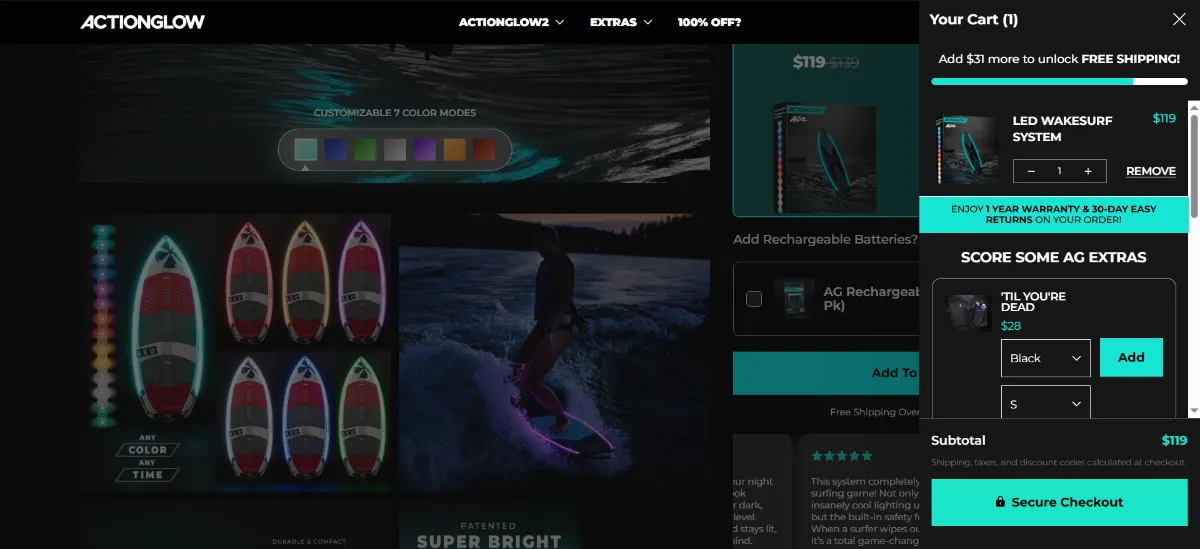Click the free shipping progress bar
The height and width of the screenshot is (549, 1200).
[x=1058, y=81]
